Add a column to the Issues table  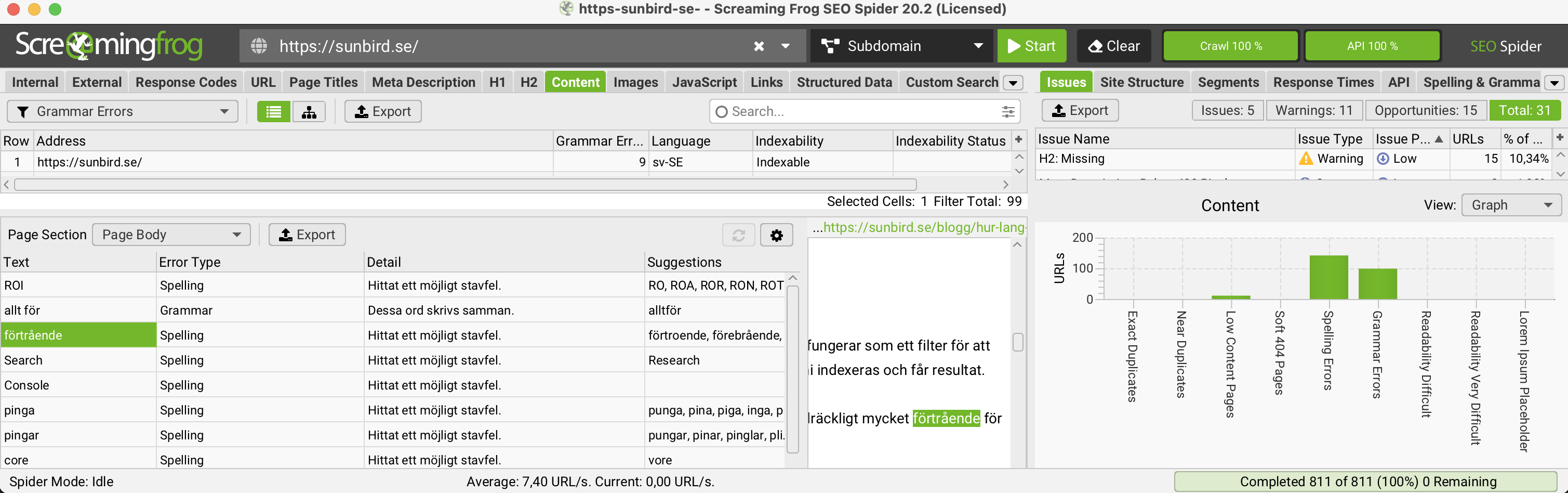tap(1560, 138)
